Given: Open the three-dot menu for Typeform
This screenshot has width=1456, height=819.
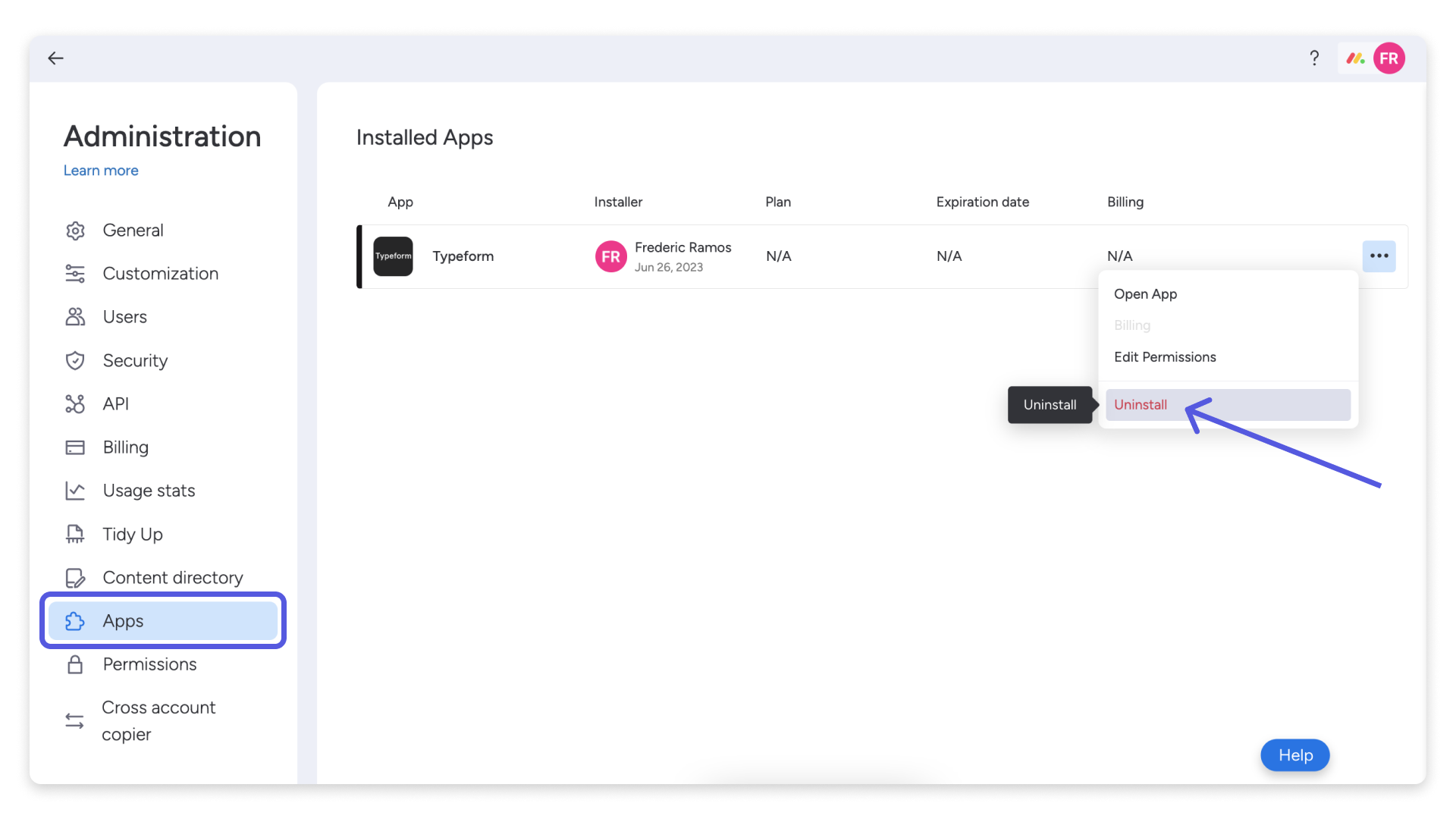Looking at the screenshot, I should tap(1379, 256).
